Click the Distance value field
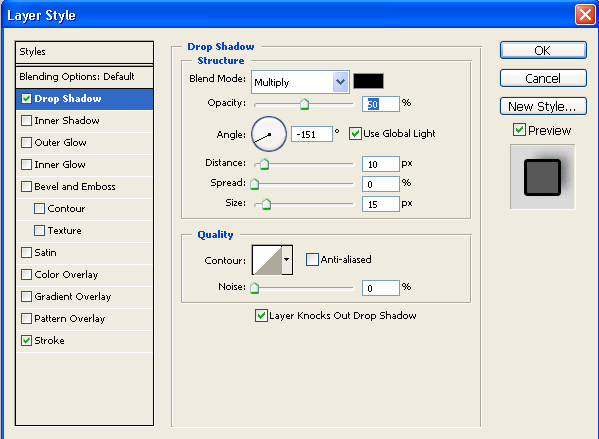Viewport: 599px width, 439px height. 380,164
